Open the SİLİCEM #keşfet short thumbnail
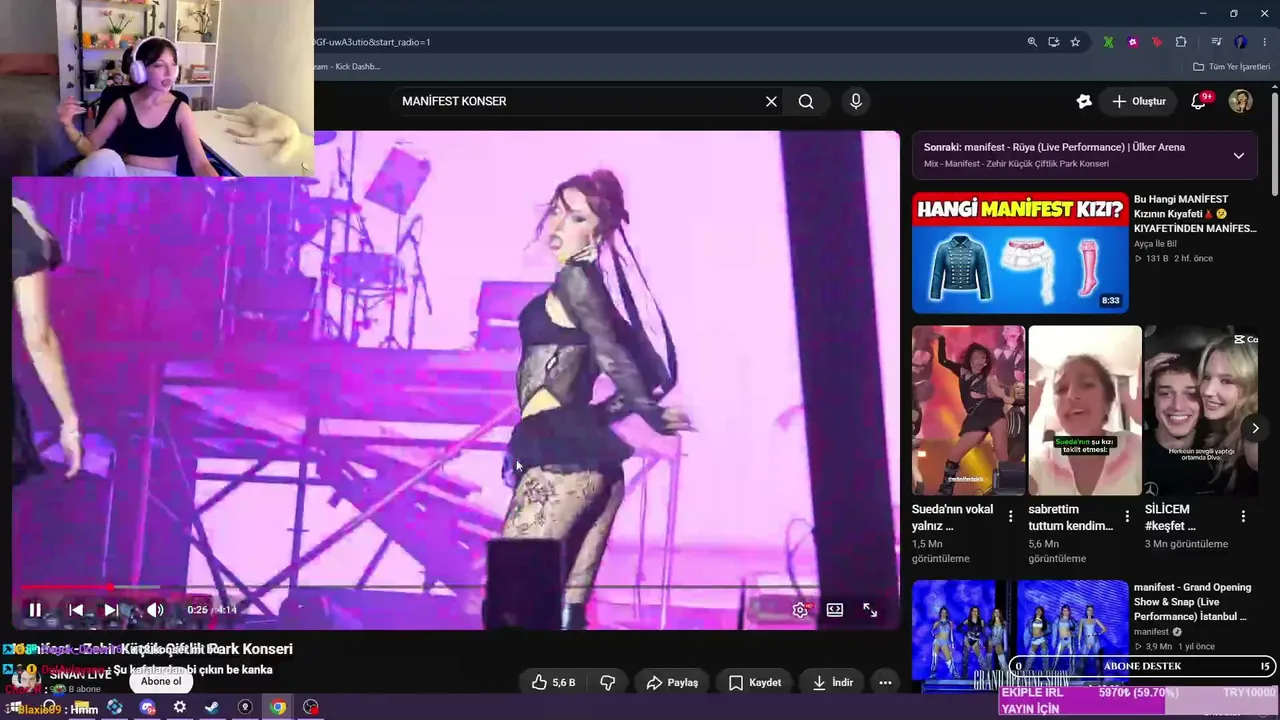The height and width of the screenshot is (720, 1280). click(1201, 410)
